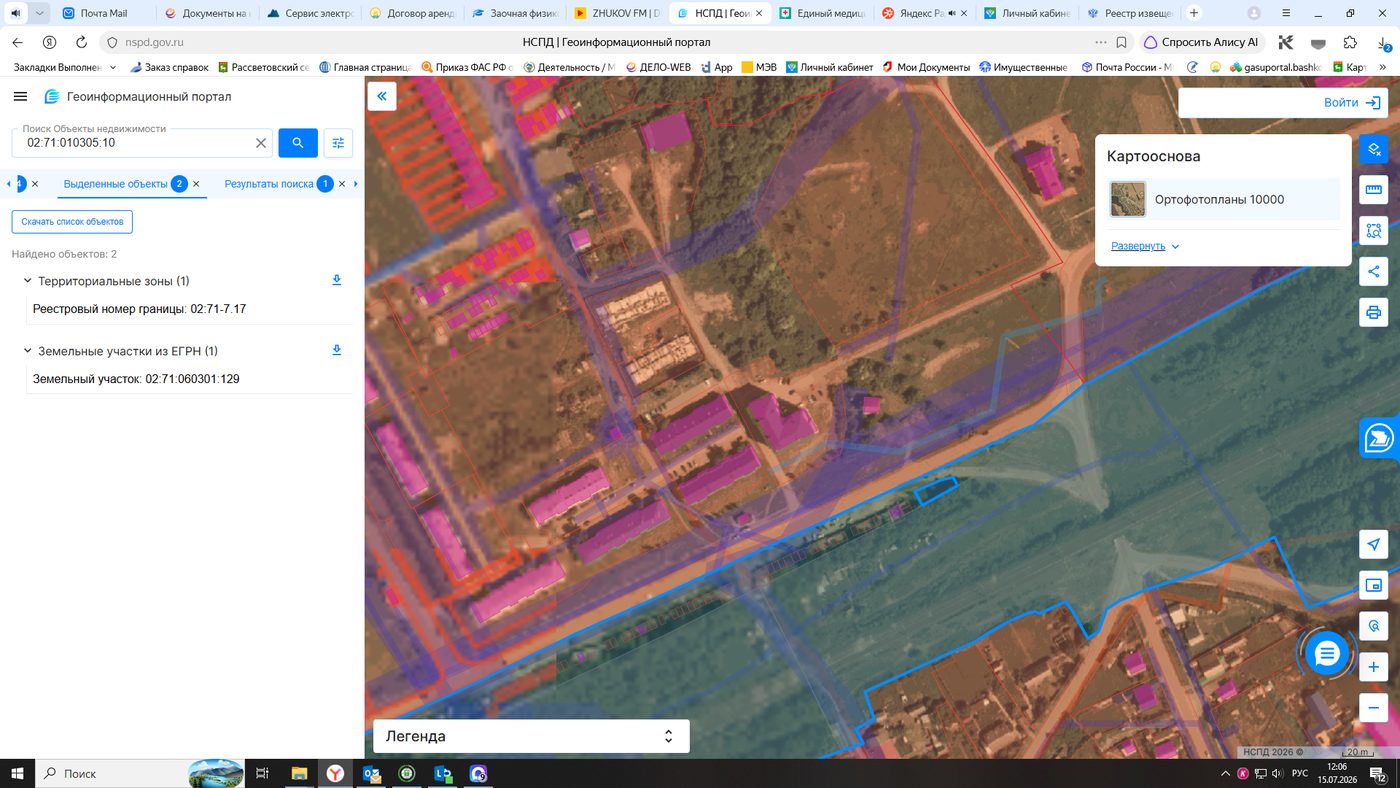Switch to the Результаты поиска tab
1400x788 pixels.
[269, 184]
